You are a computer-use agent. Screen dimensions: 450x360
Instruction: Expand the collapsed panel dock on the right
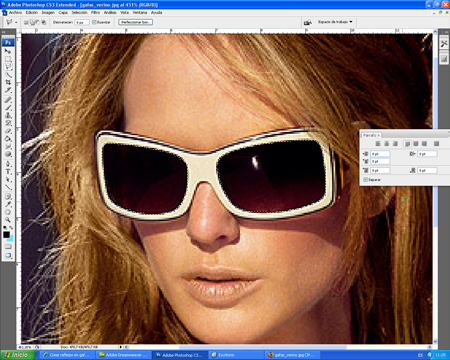[444, 31]
